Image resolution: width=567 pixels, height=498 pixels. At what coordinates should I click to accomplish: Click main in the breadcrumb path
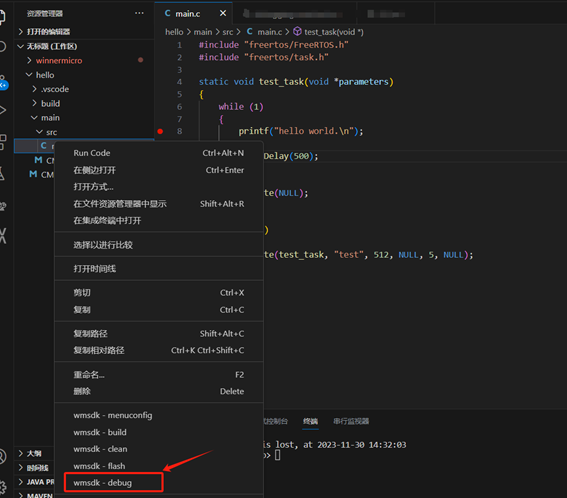click(x=203, y=32)
